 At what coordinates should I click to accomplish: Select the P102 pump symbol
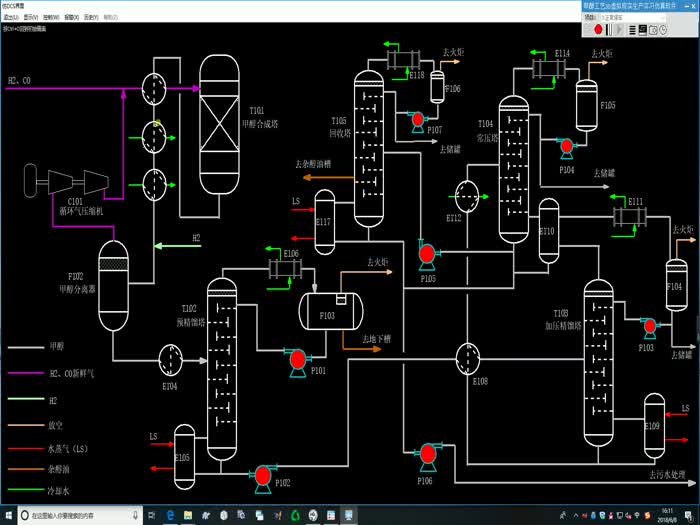264,474
